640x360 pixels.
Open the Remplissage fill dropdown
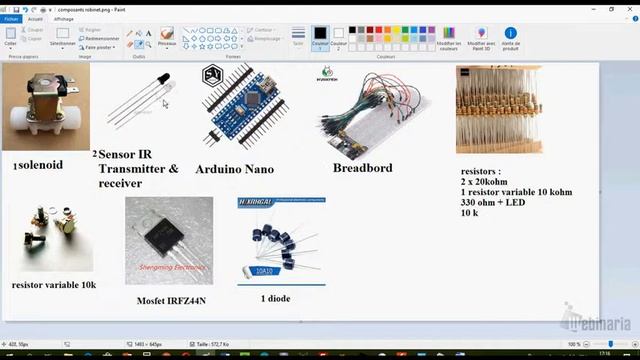tap(265, 39)
